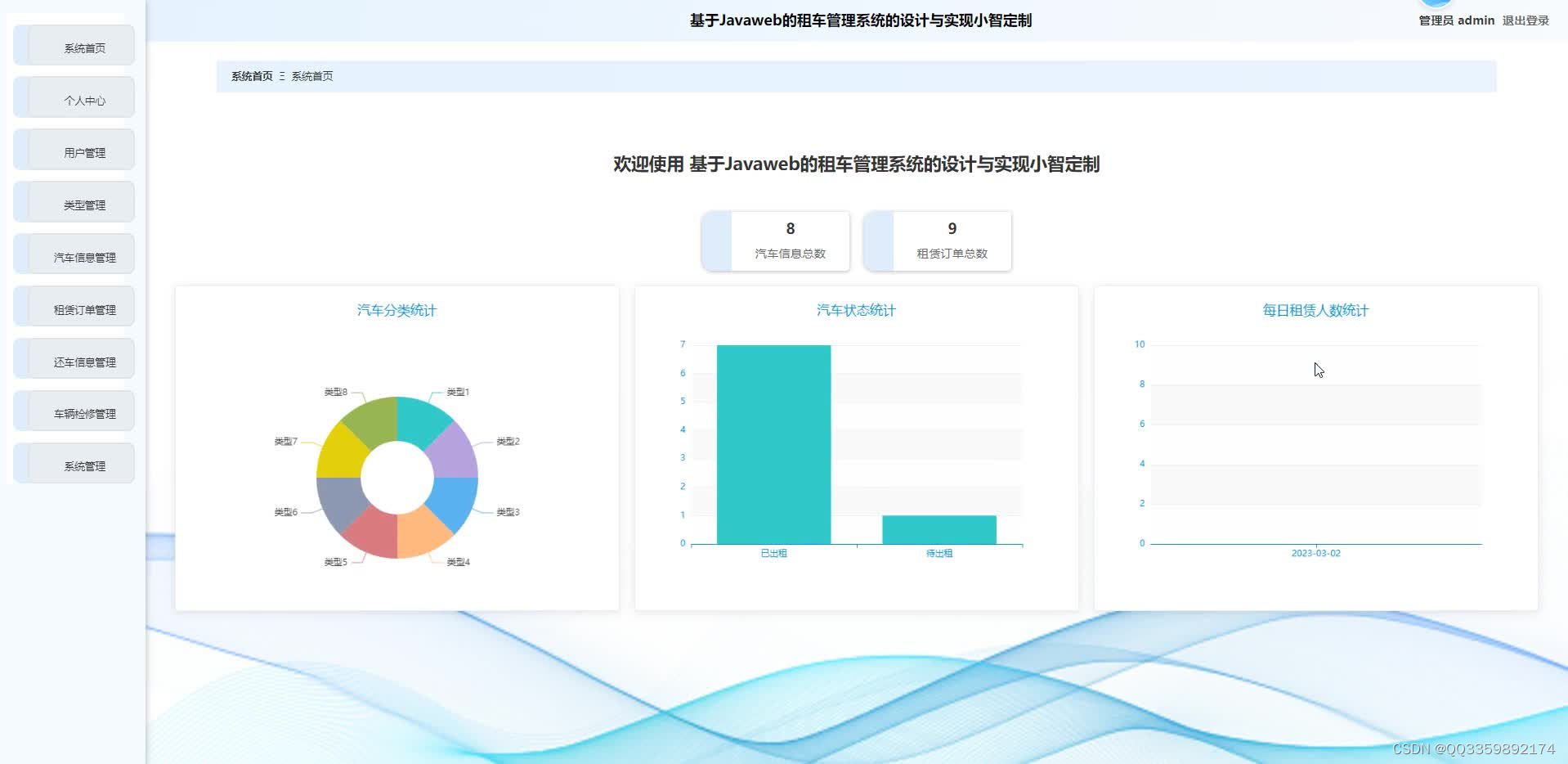Open 类型管理 sidebar menu
Image resolution: width=1568 pixels, height=764 pixels.
(x=74, y=203)
